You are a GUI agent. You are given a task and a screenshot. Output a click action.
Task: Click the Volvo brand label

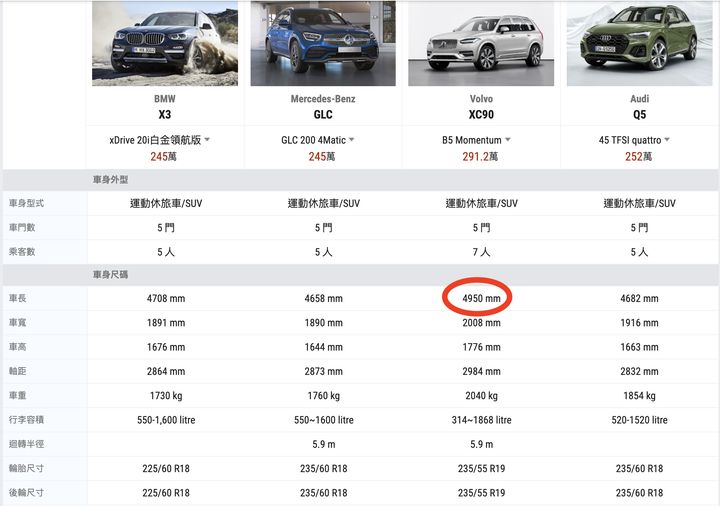[481, 99]
